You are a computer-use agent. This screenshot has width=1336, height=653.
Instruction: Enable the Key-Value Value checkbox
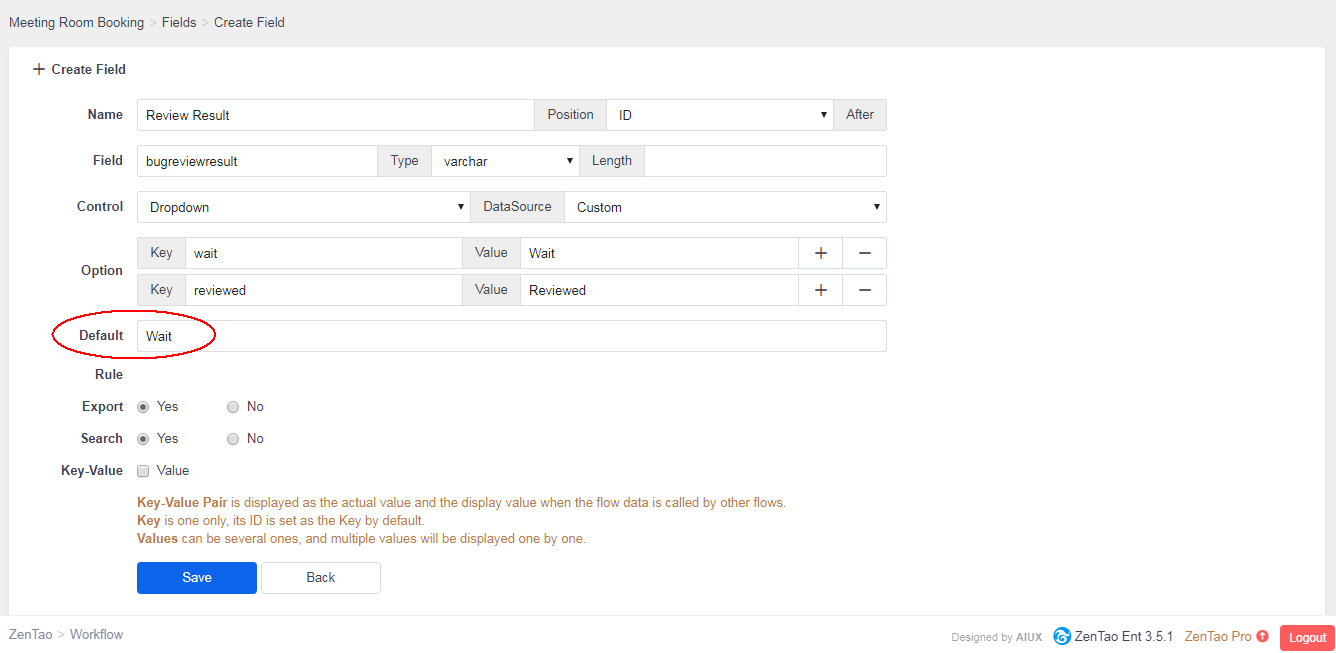click(x=143, y=471)
